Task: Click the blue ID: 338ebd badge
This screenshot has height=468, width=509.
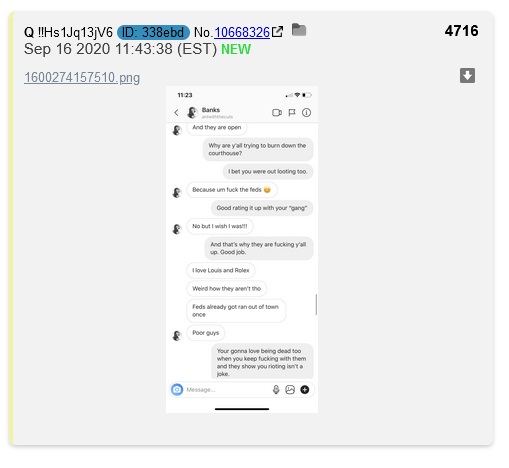Action: [x=153, y=32]
